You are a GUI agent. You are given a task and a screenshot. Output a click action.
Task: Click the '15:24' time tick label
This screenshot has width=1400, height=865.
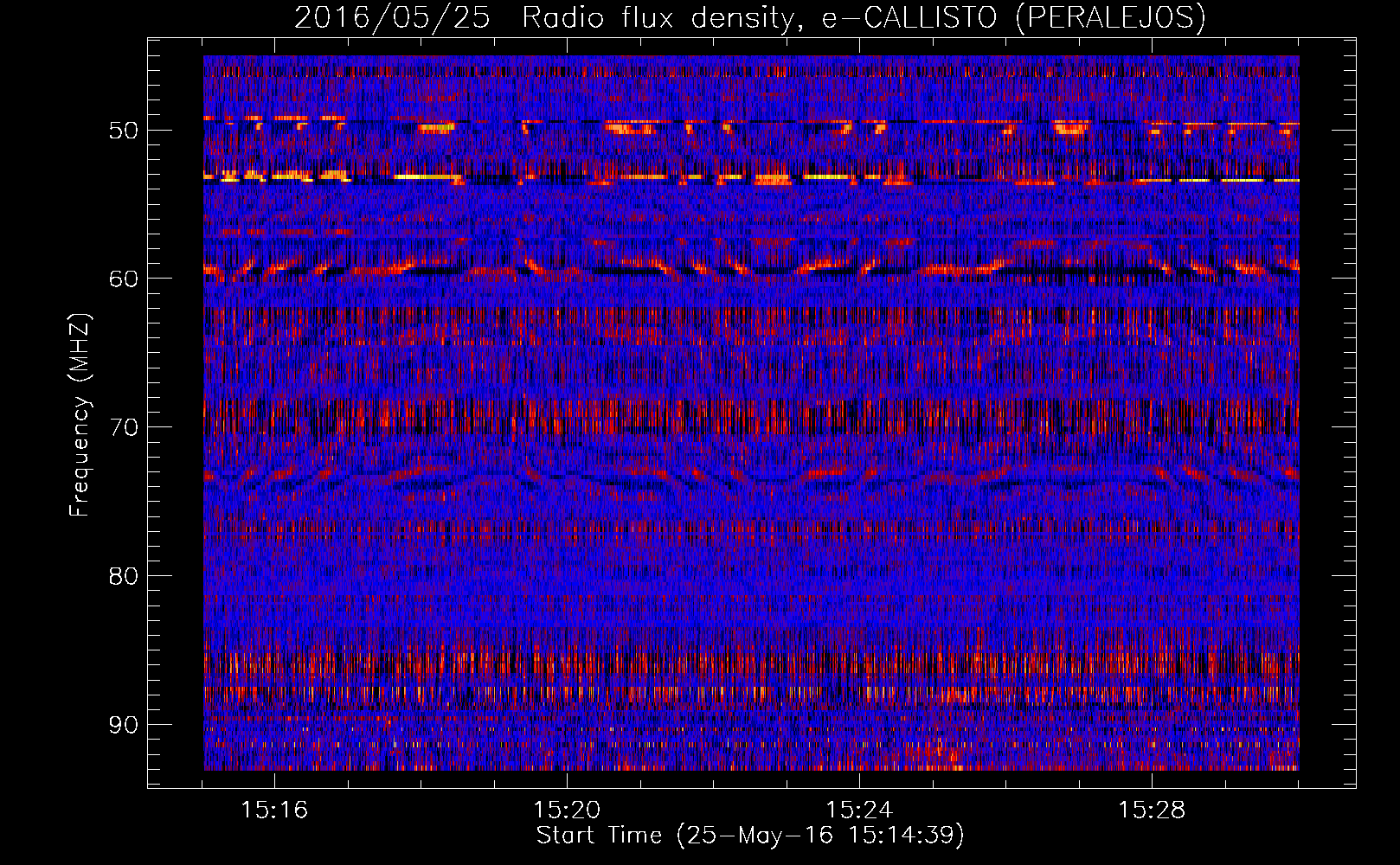859,811
